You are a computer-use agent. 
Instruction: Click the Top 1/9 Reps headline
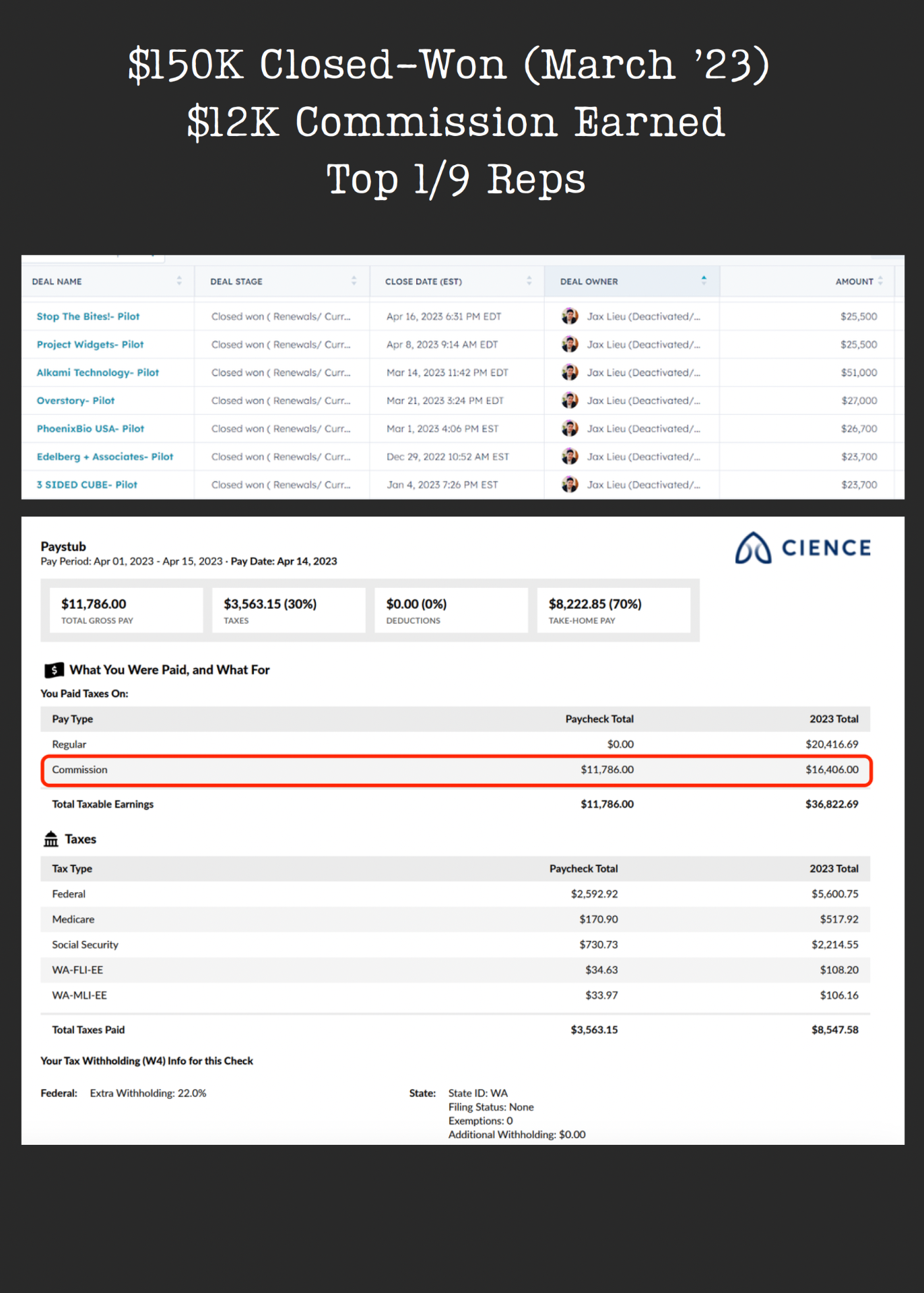click(457, 180)
